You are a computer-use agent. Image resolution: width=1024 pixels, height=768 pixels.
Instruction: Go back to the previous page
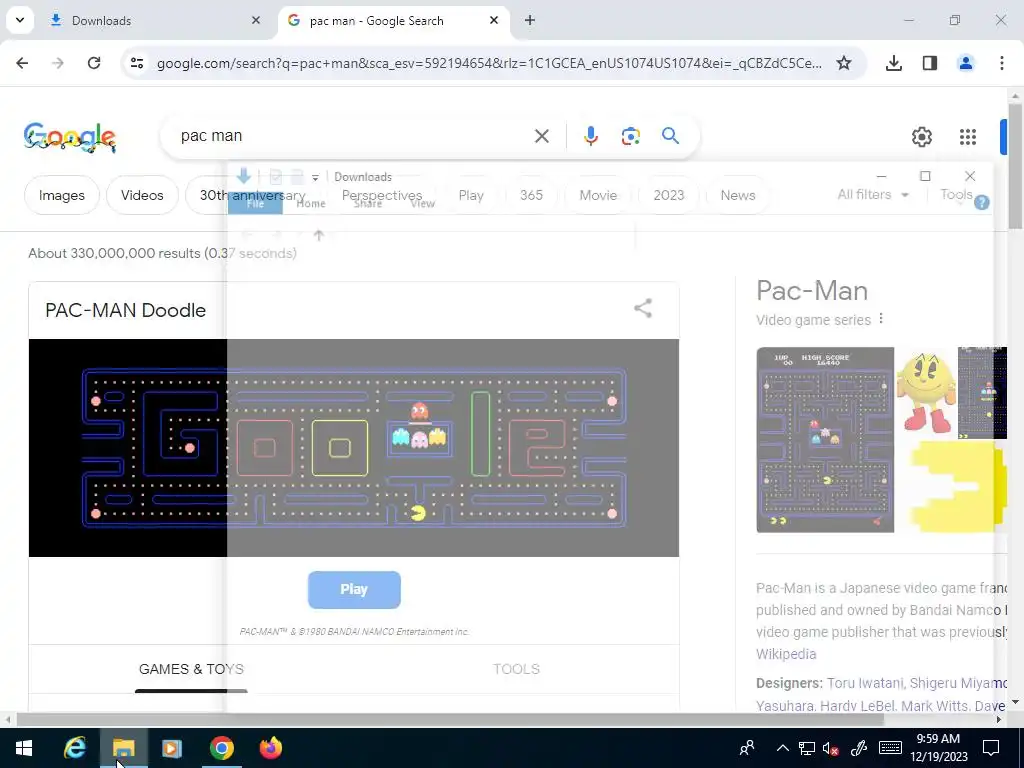(x=22, y=63)
